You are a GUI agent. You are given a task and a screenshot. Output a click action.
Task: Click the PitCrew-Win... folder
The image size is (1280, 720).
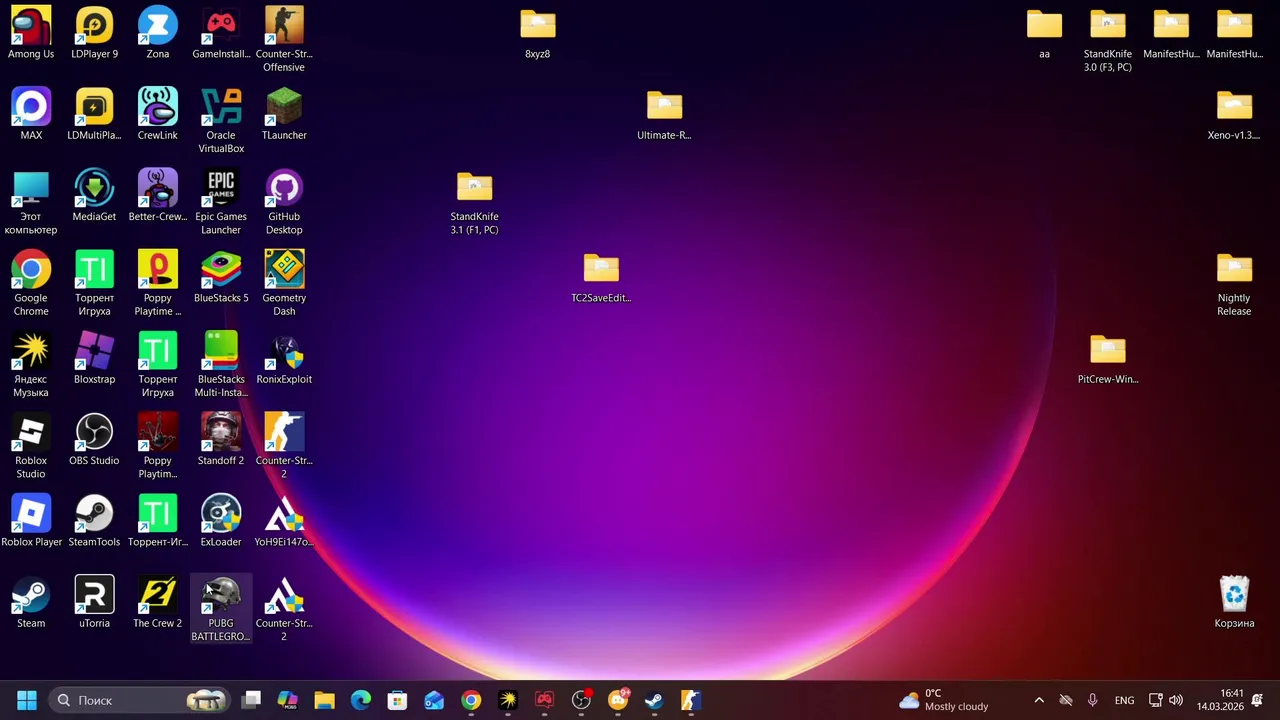click(1108, 359)
